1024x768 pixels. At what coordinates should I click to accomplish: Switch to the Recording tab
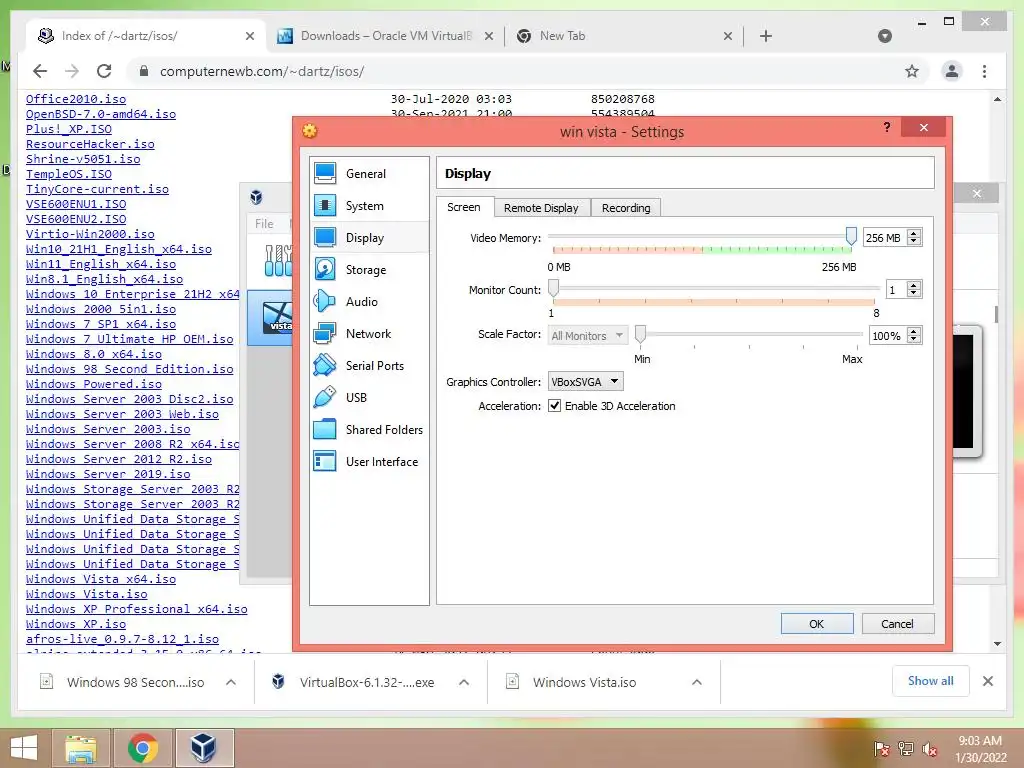coord(626,208)
